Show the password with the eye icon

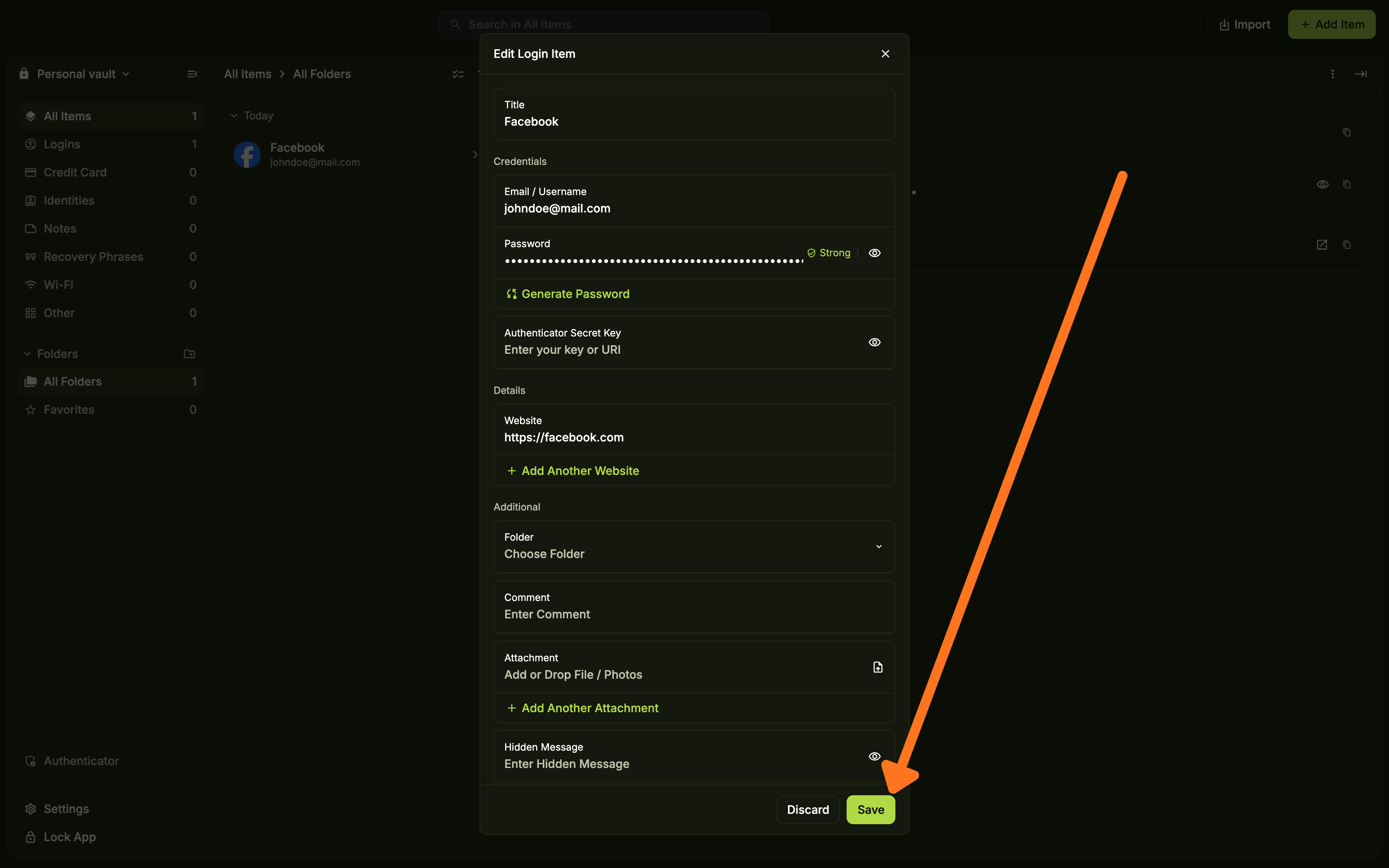coord(874,253)
